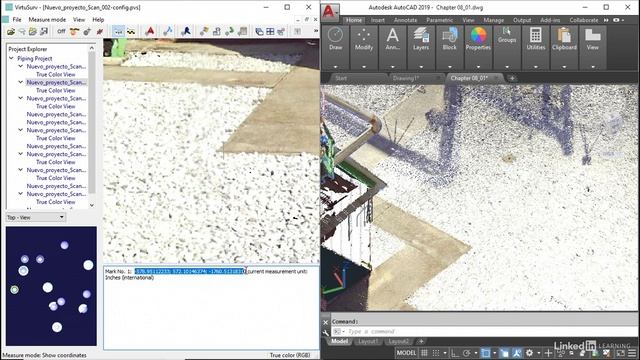Expand the Draw panel dropdown arrow
Viewport: 640px width, 360px height.
[x=336, y=67]
